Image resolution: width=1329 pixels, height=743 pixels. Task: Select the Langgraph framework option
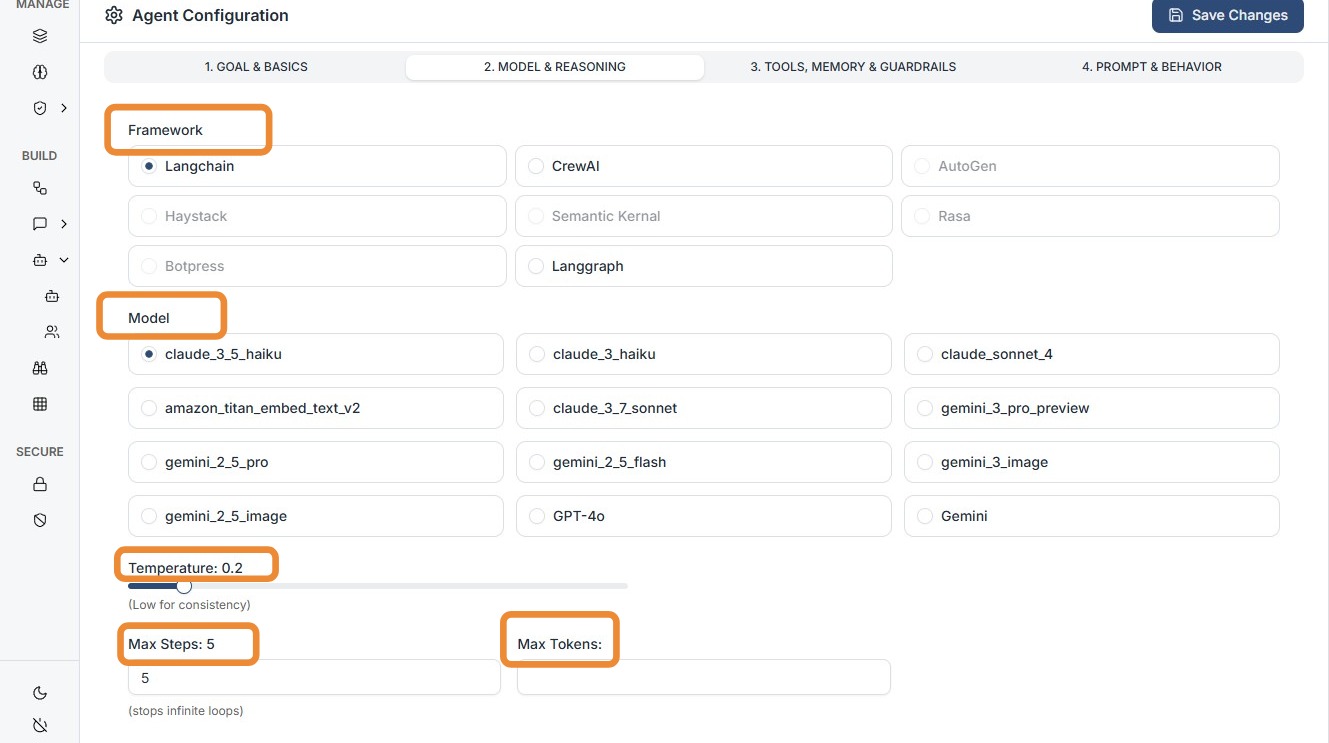pos(536,266)
